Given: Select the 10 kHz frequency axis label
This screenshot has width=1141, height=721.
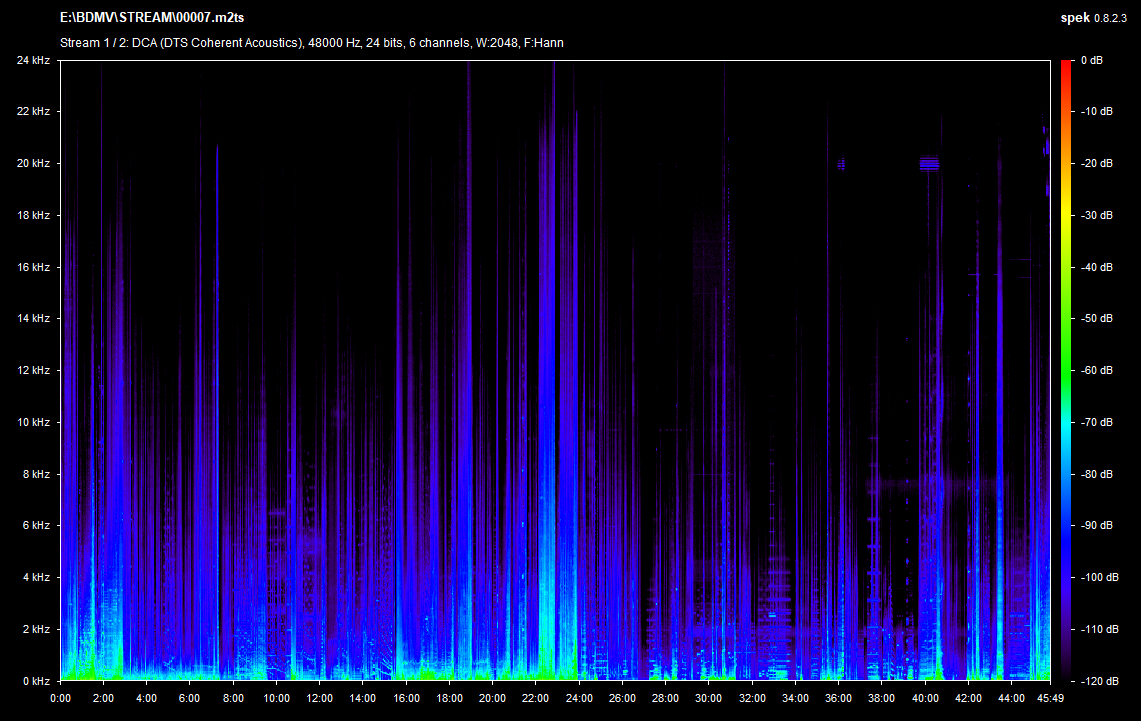Looking at the screenshot, I should pyautogui.click(x=34, y=422).
